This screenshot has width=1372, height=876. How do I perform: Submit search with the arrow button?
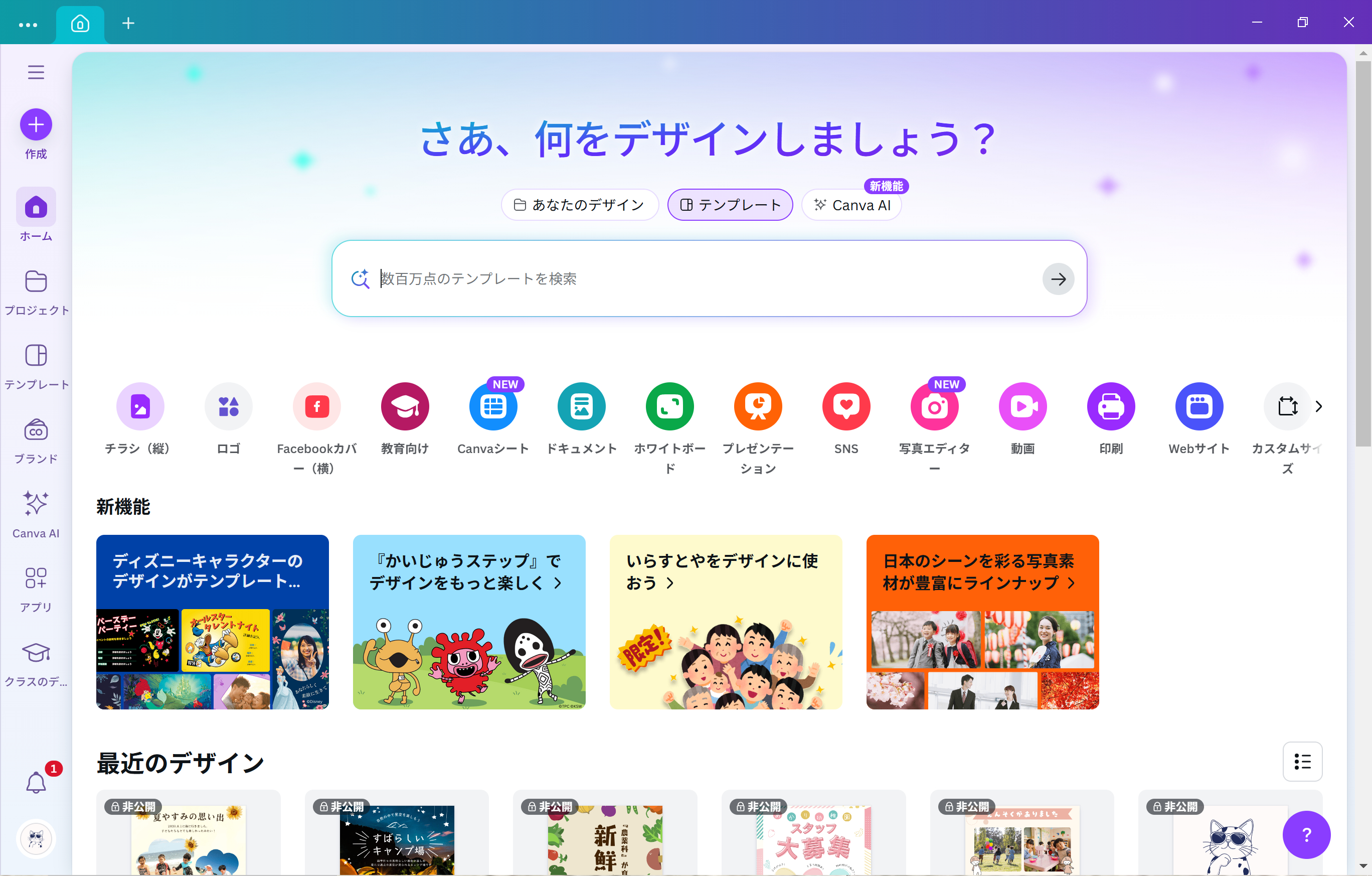1058,278
